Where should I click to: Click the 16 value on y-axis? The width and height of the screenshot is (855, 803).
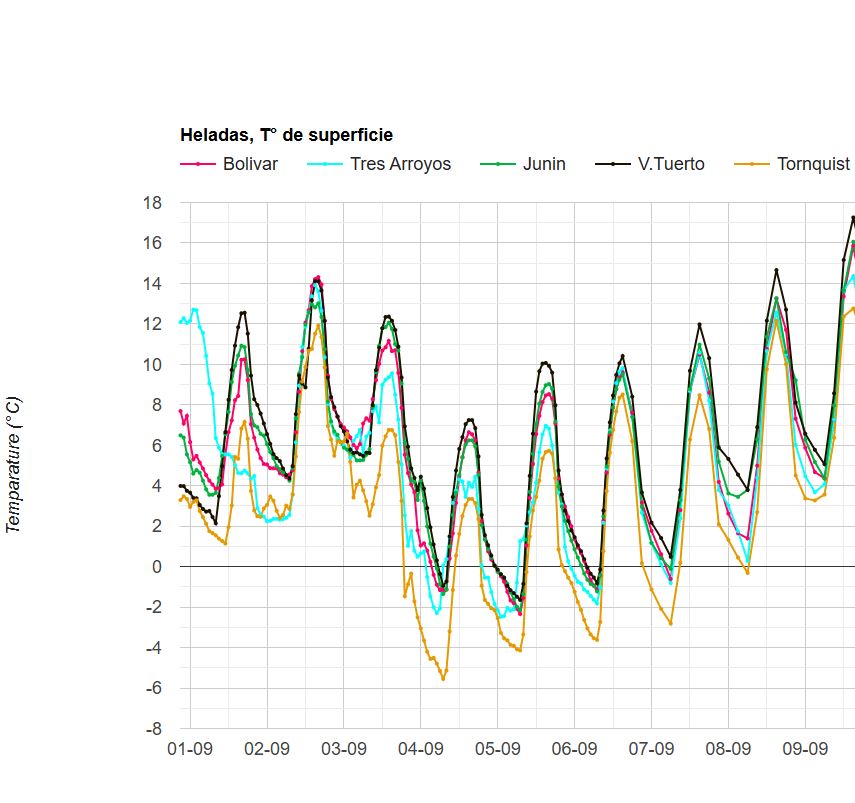point(153,243)
